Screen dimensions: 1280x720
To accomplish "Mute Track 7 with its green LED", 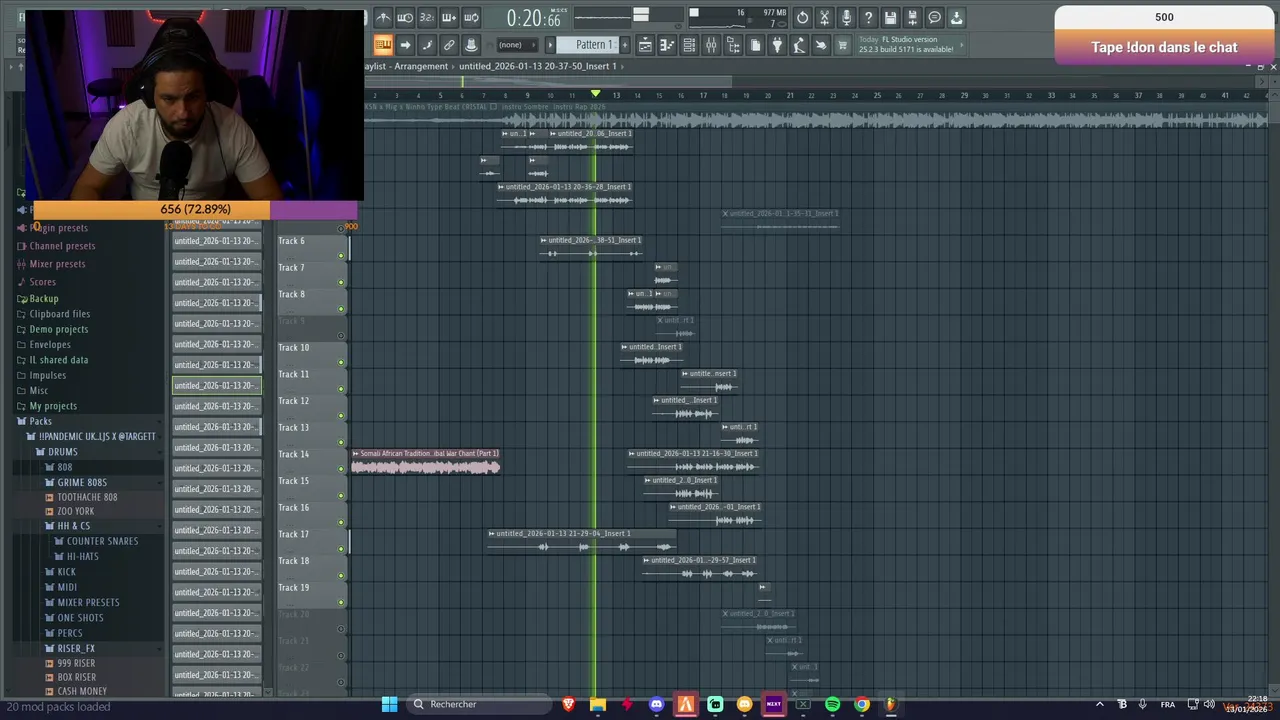I will click(341, 282).
